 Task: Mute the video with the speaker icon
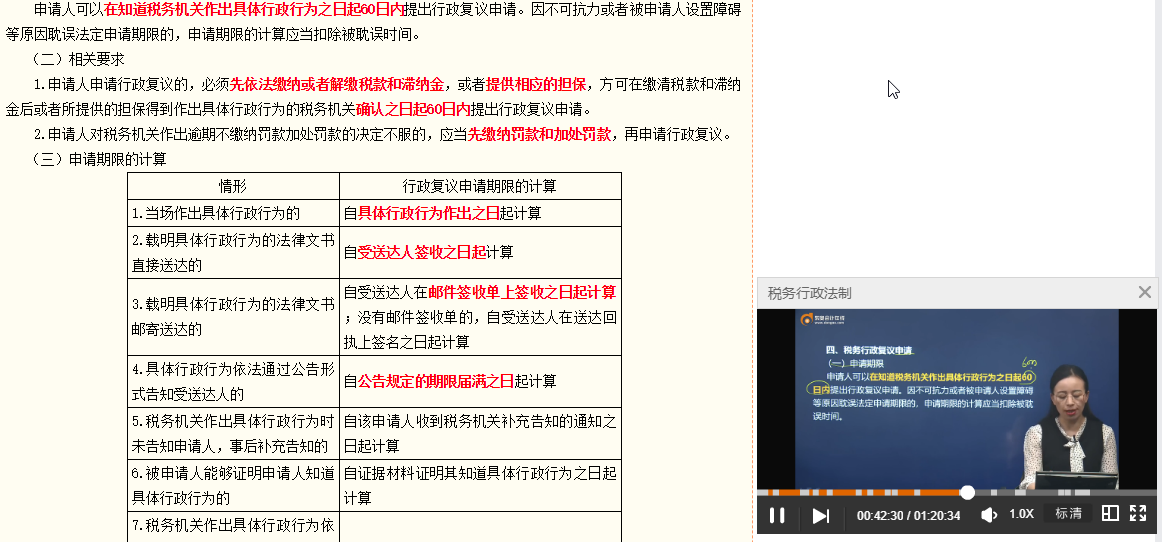point(989,514)
